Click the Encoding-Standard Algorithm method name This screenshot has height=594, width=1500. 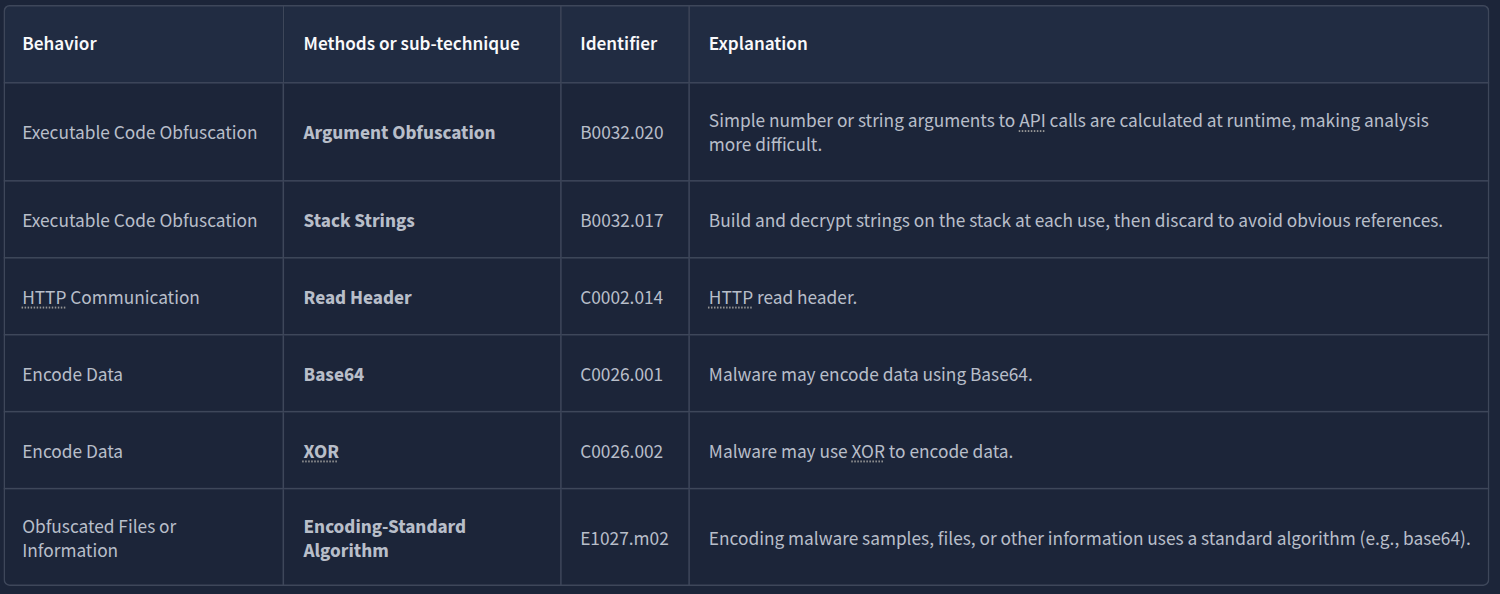click(x=384, y=538)
